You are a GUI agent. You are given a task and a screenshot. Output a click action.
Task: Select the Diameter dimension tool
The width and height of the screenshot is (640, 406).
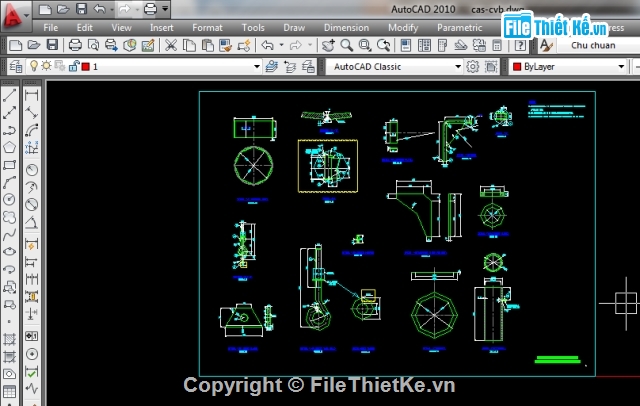31,204
